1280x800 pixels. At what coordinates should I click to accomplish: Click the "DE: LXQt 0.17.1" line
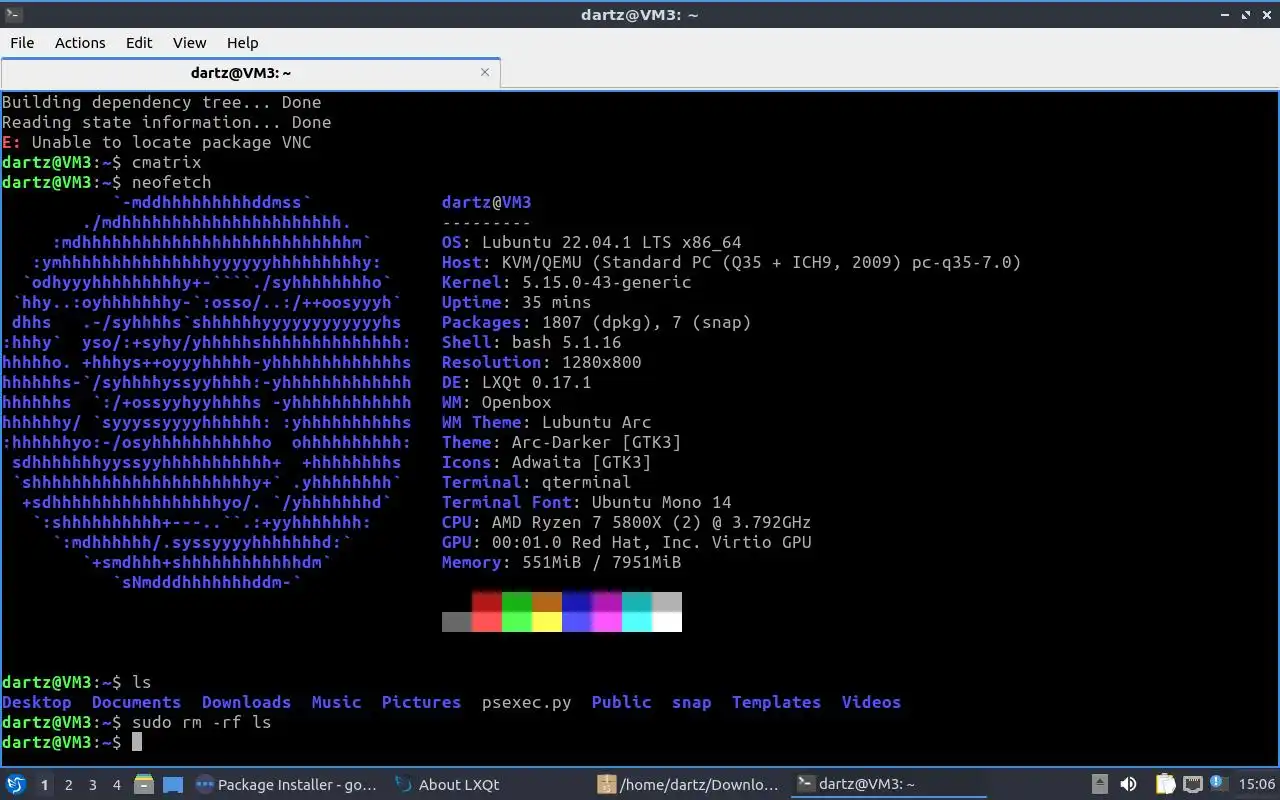point(517,382)
